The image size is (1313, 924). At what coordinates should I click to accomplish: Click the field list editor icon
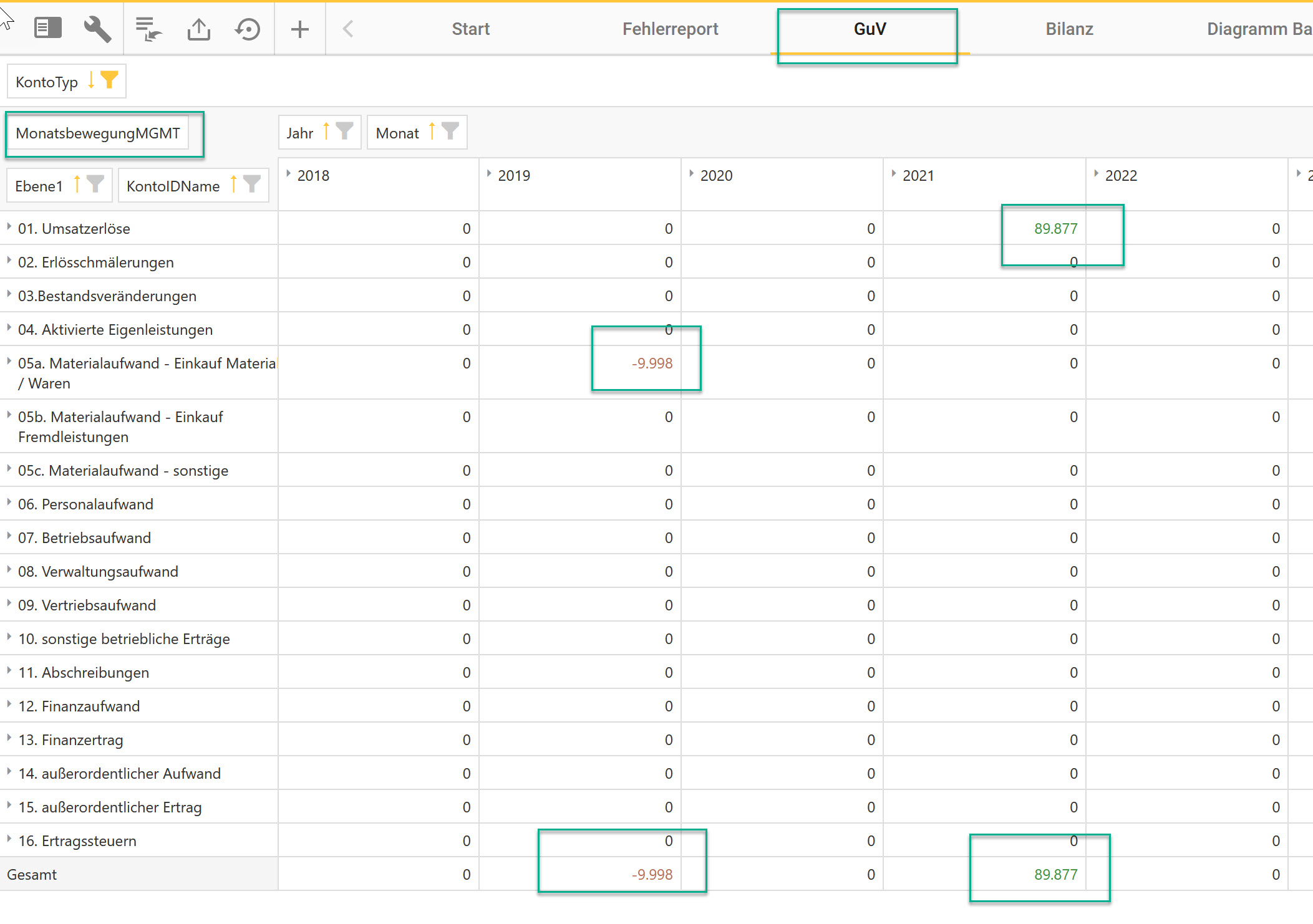pyautogui.click(x=148, y=29)
